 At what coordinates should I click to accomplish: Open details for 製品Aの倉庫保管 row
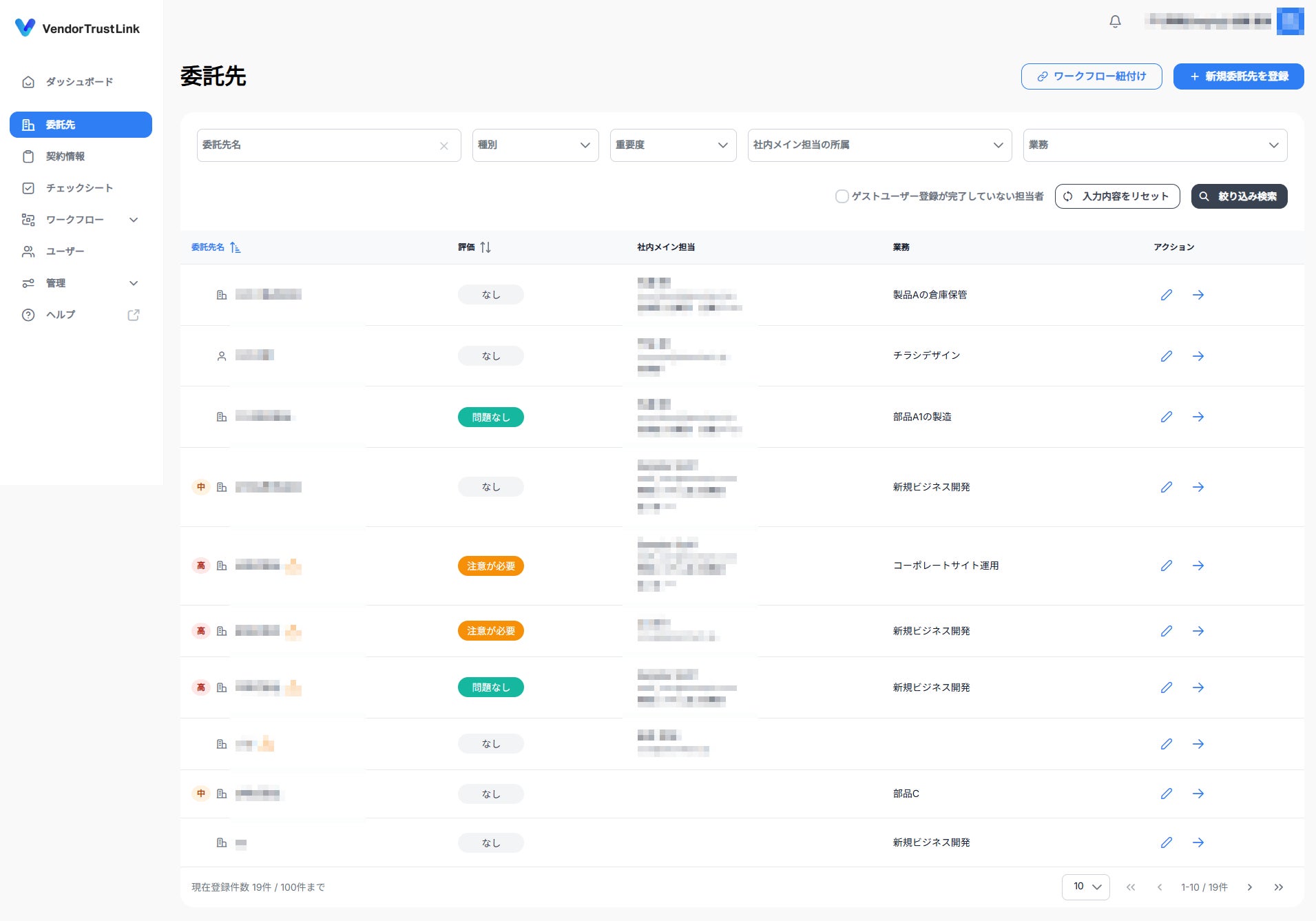1198,295
